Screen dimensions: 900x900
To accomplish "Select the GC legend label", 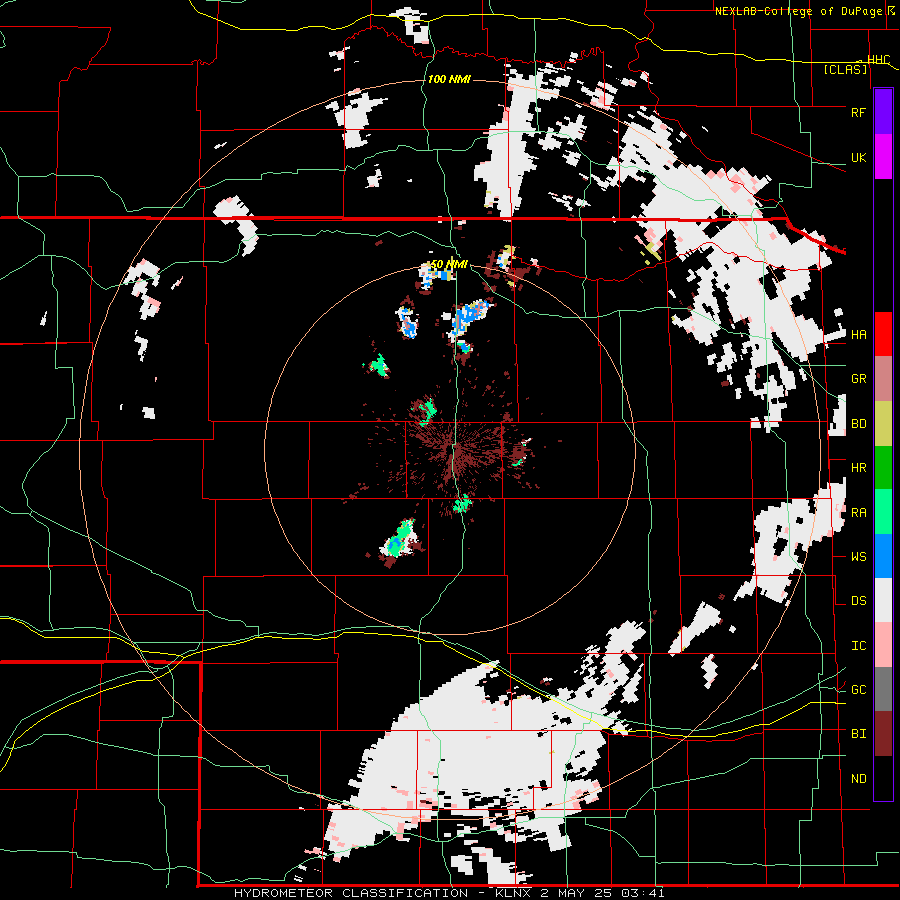I will [858, 690].
